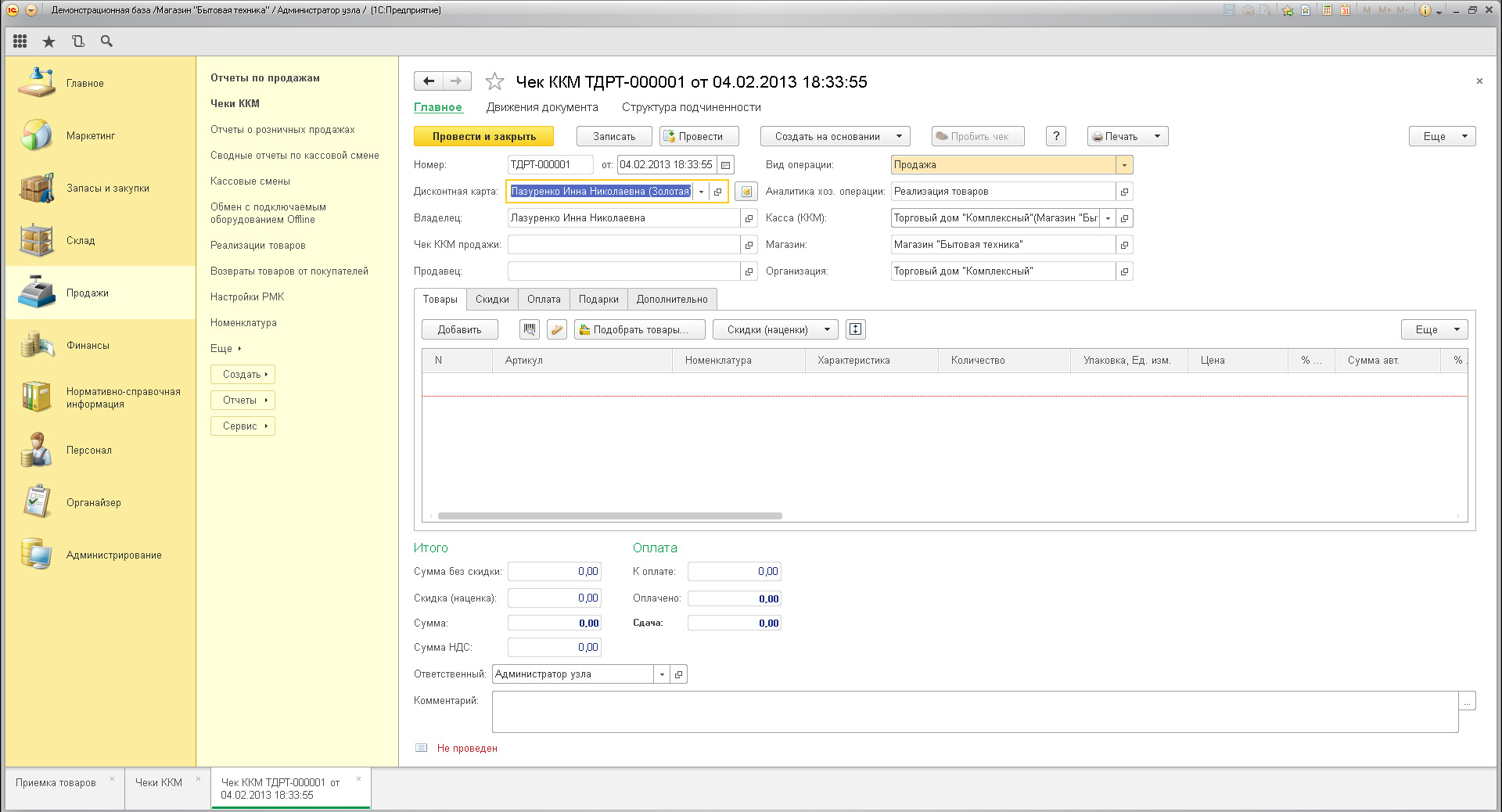Screen dimensions: 1502x812
Task: Open top Еще menu of document
Action: point(1443,136)
